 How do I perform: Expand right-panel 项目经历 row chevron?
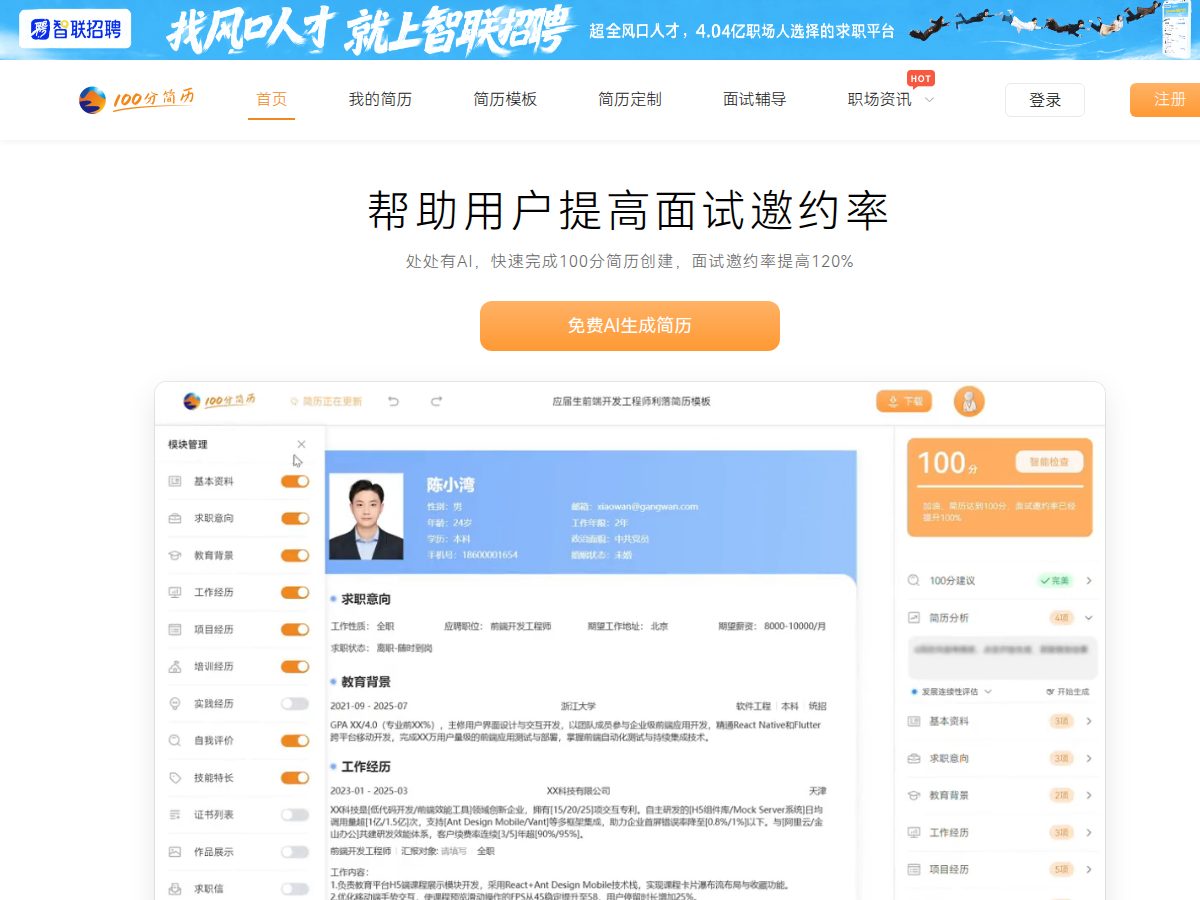1089,869
